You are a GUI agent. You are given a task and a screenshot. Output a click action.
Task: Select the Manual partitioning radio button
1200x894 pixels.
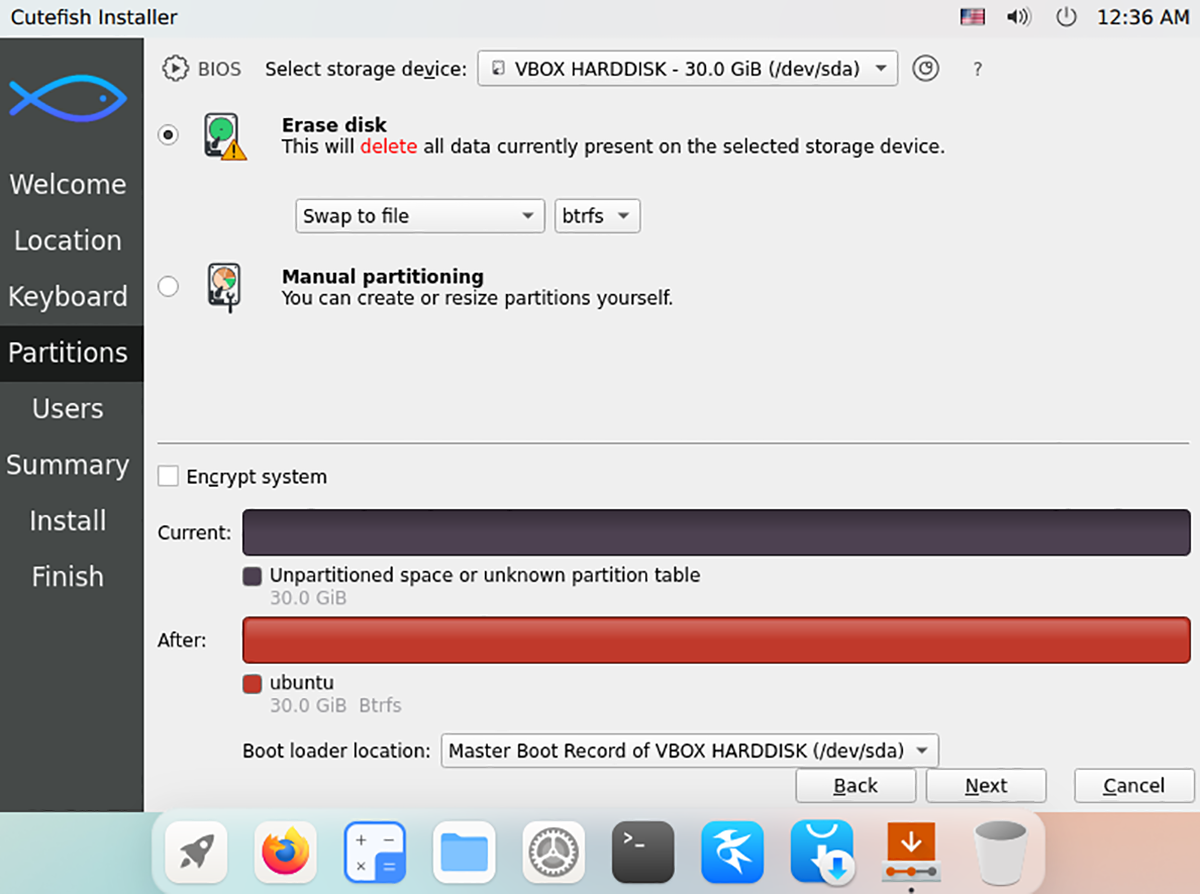click(168, 287)
